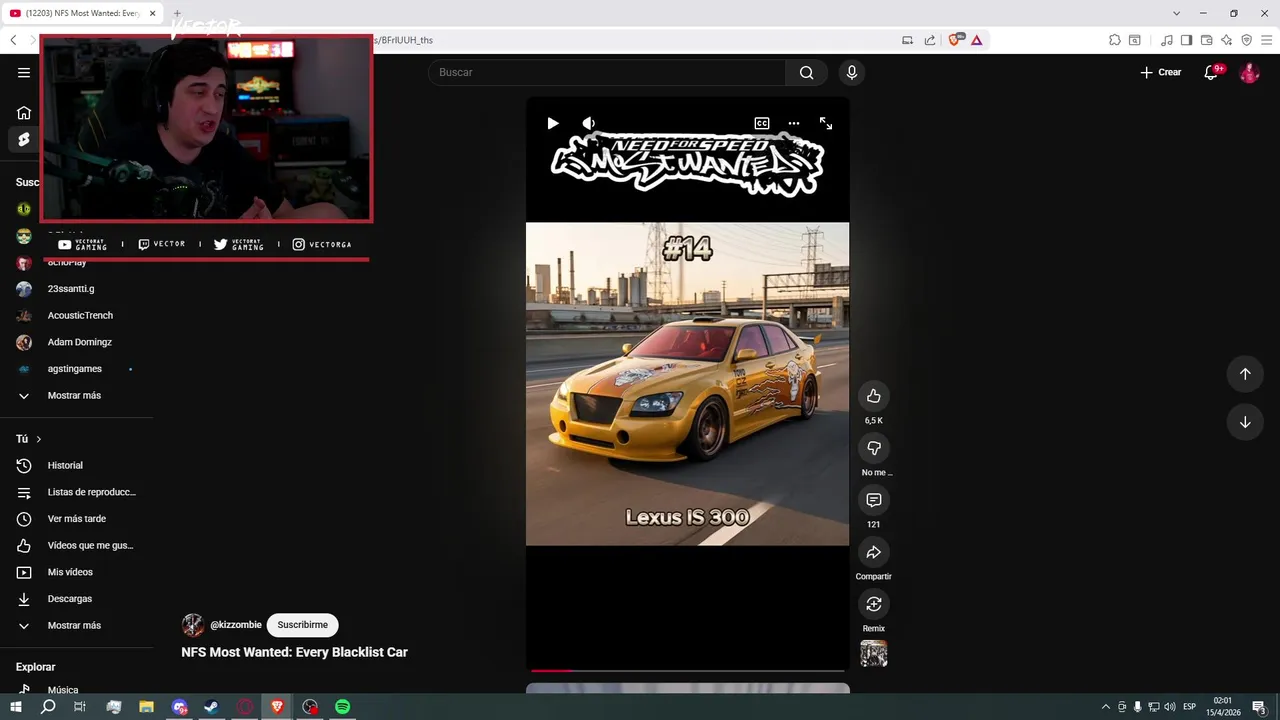Click the Crear create button
The image size is (1280, 720).
pos(1161,72)
